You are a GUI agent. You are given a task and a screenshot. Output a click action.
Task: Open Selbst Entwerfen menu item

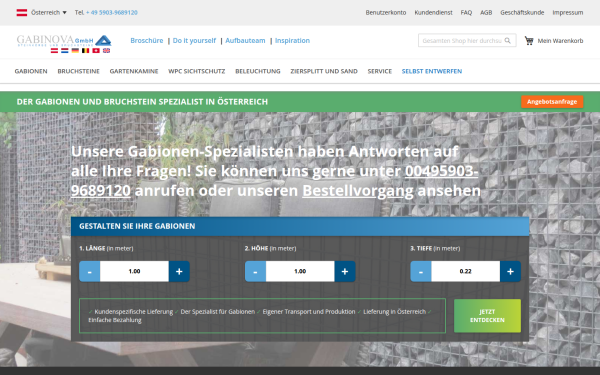(x=432, y=71)
